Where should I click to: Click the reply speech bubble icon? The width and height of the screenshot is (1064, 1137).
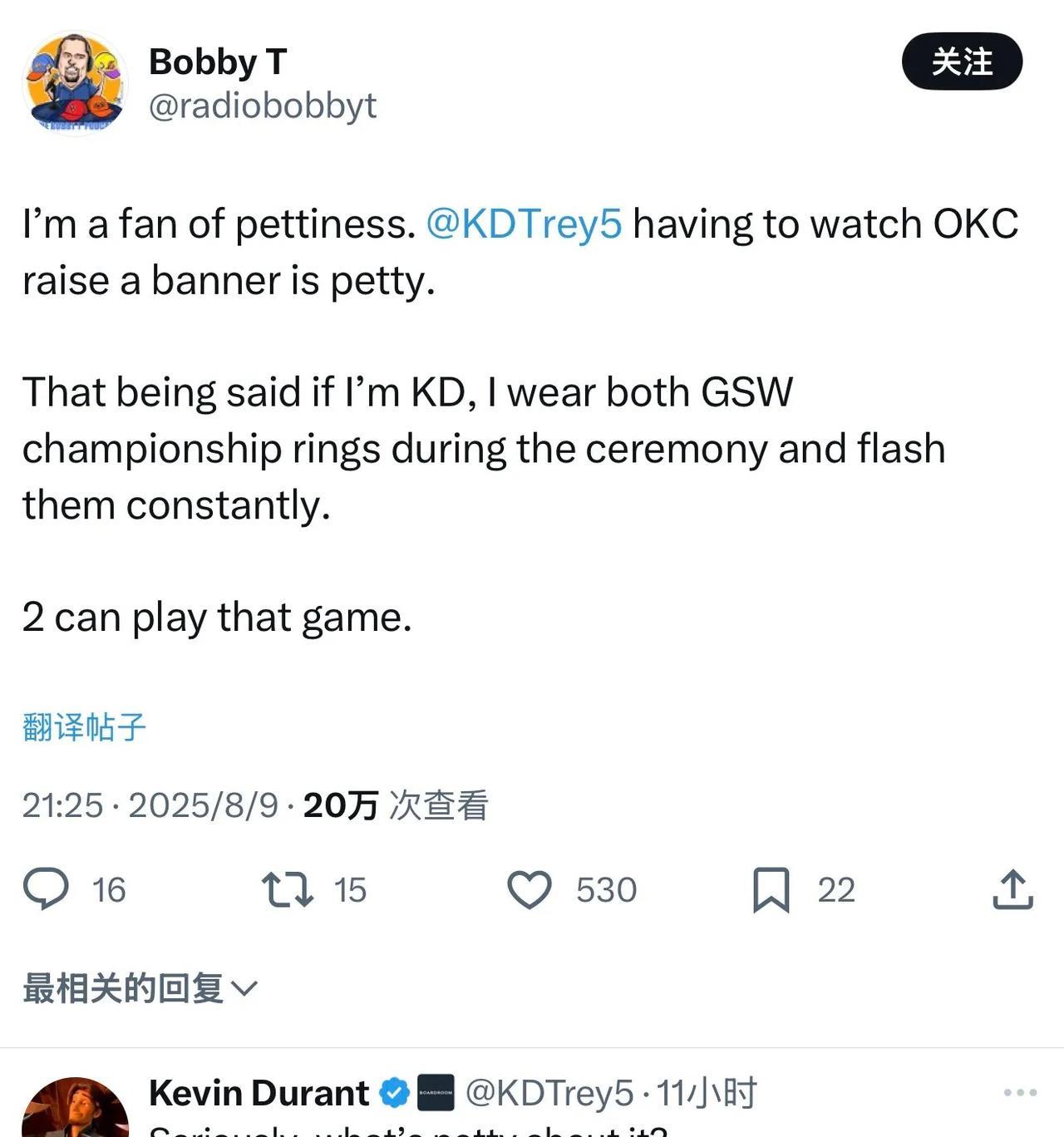46,889
